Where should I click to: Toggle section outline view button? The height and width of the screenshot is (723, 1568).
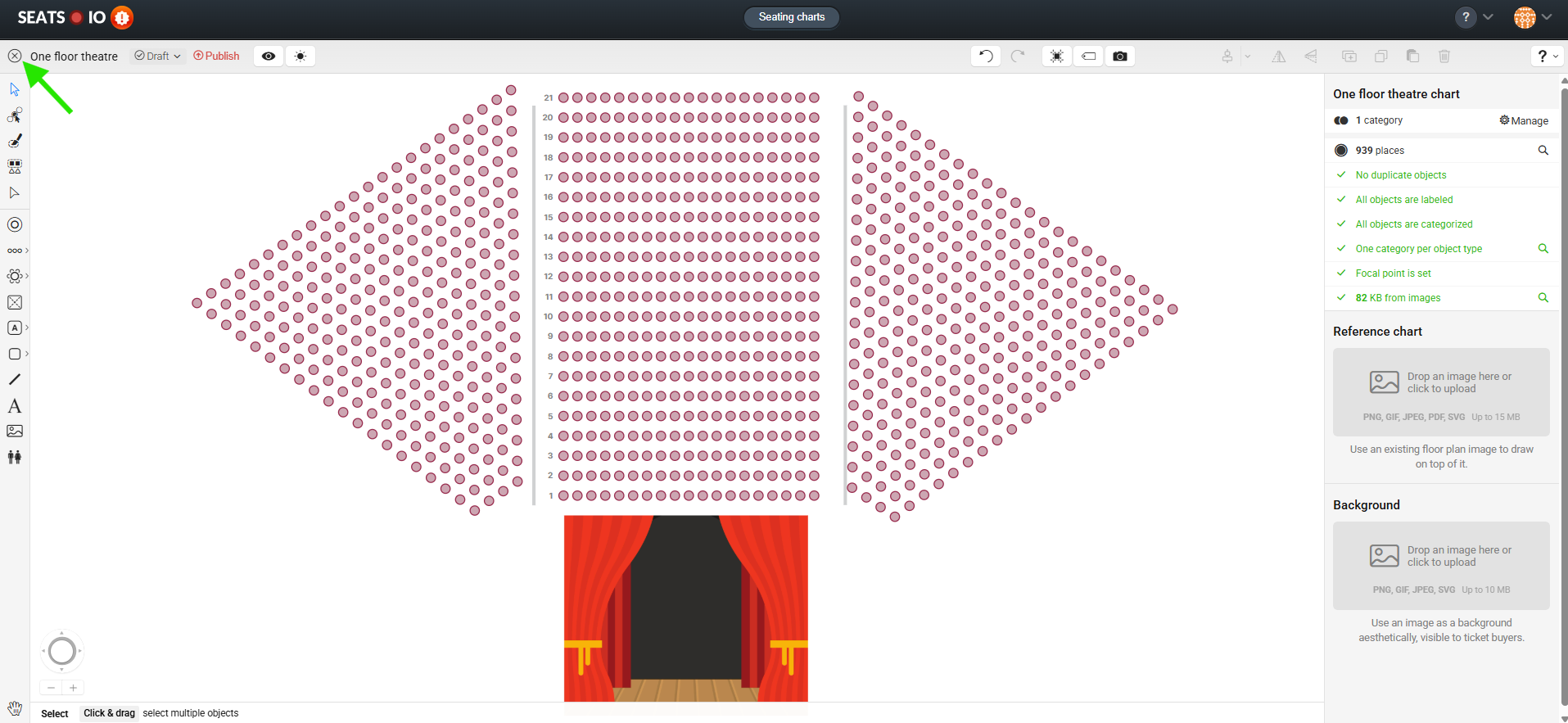click(1057, 56)
